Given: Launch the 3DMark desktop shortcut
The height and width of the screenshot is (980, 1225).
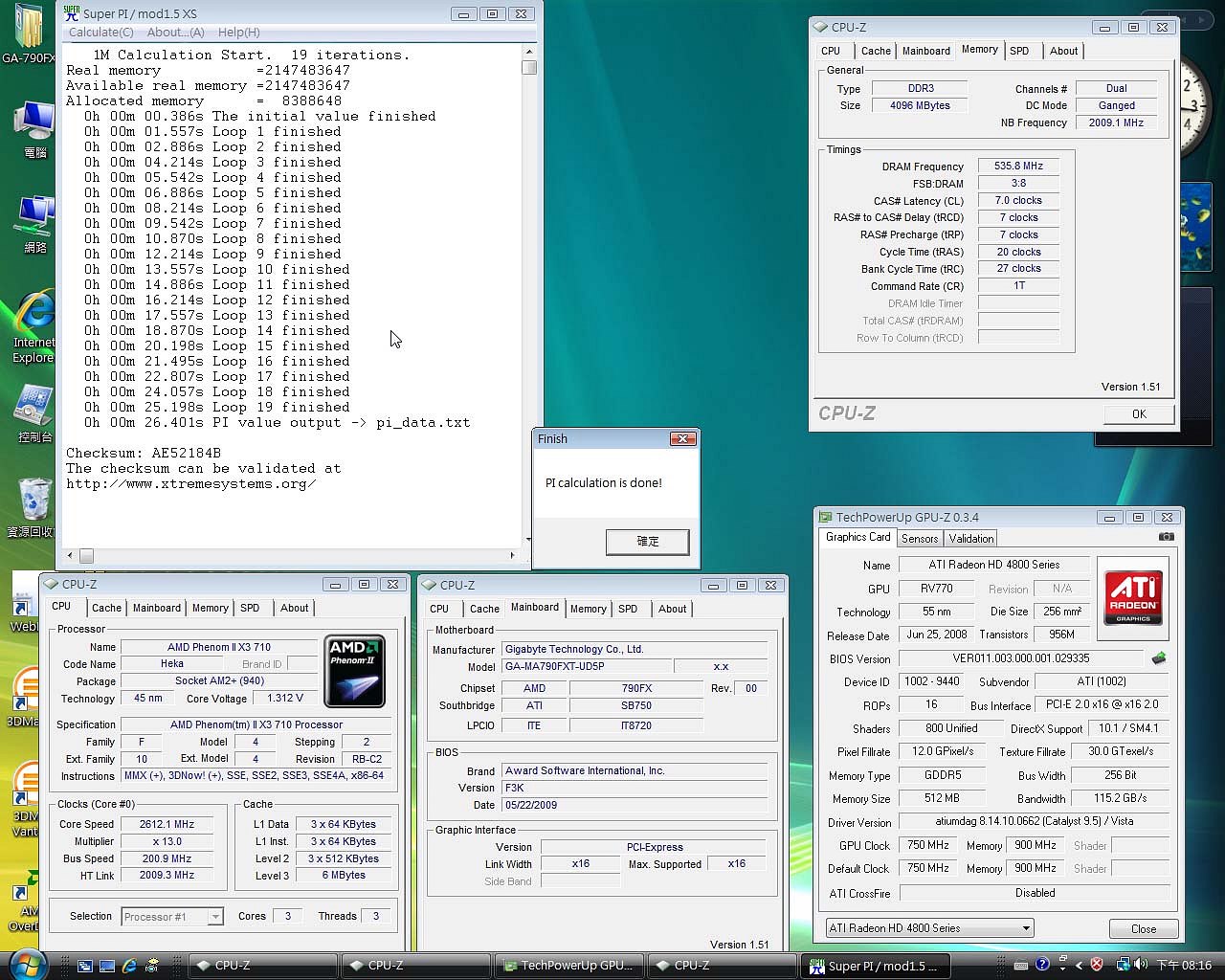Looking at the screenshot, I should coord(23,697).
